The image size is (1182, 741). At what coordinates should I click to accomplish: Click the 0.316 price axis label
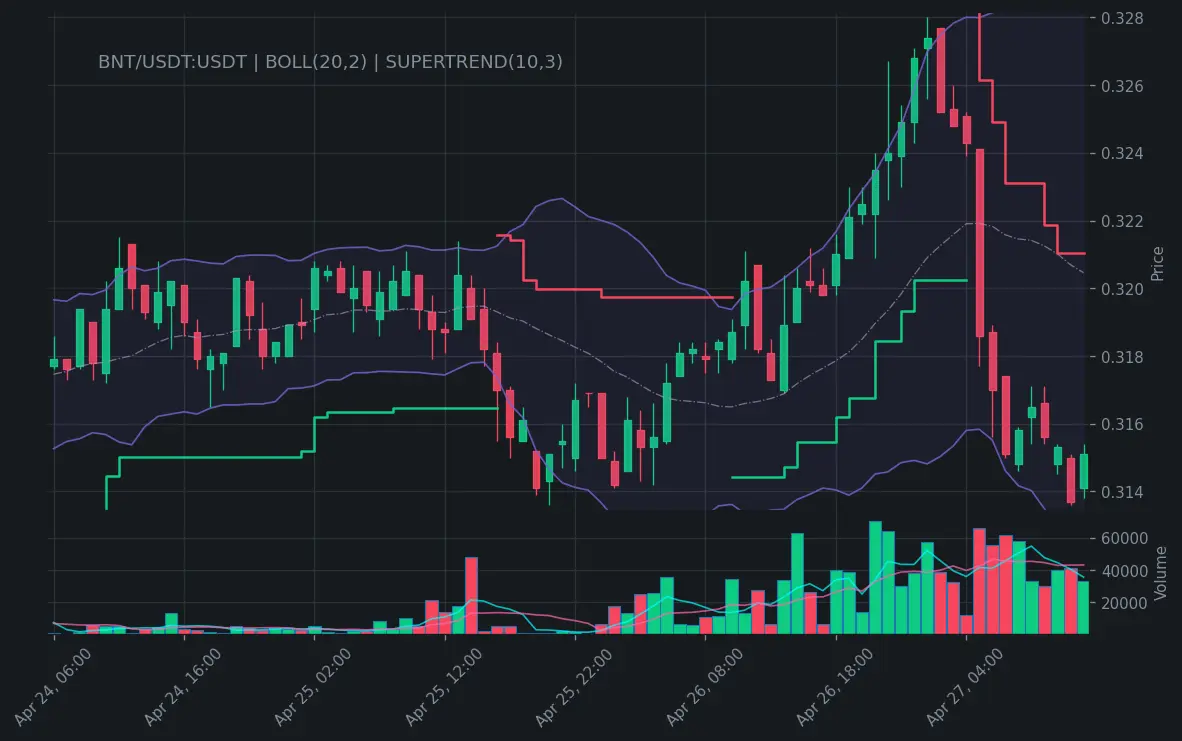click(x=1122, y=424)
